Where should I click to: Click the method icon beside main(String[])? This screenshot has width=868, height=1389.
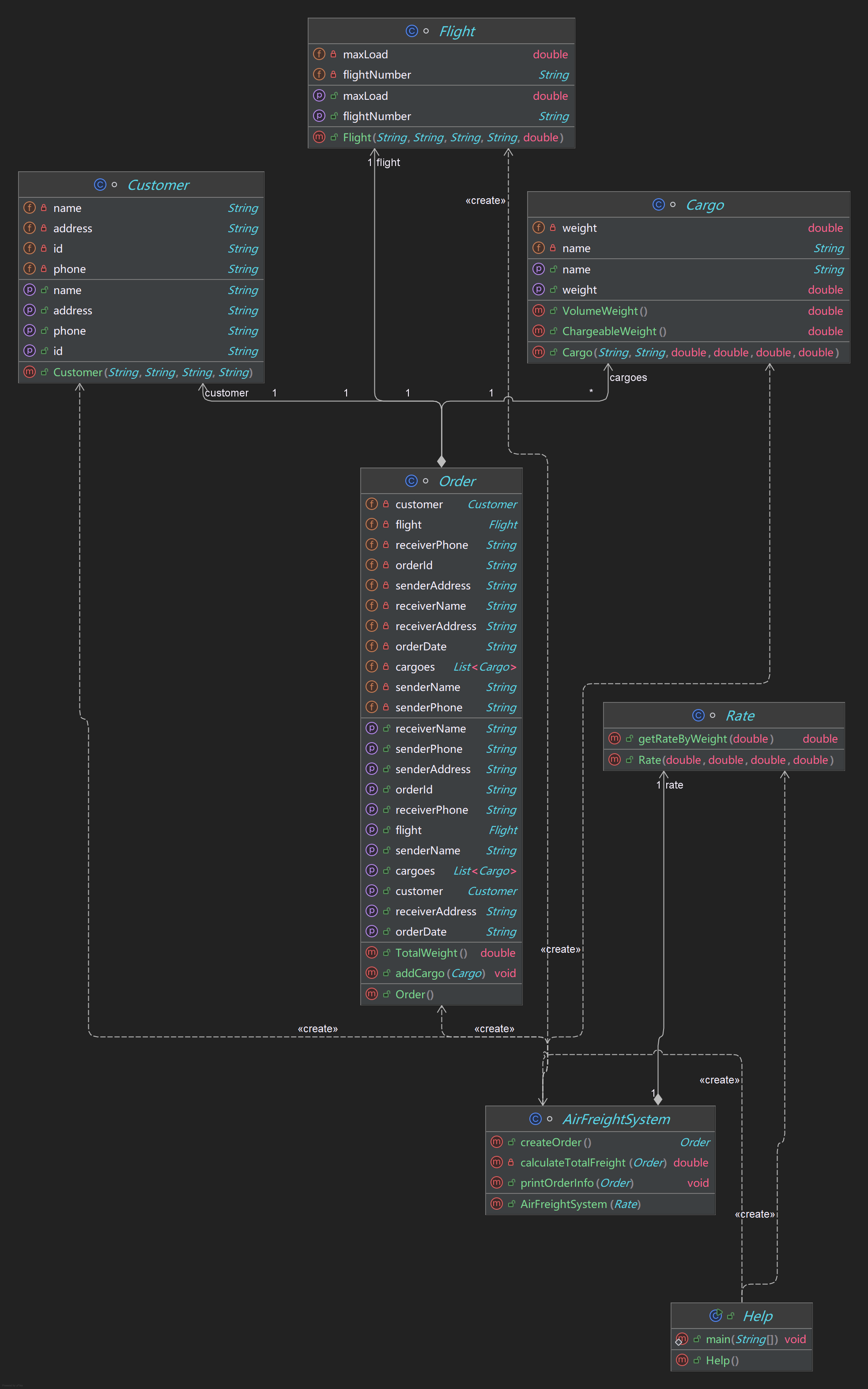tap(682, 1339)
